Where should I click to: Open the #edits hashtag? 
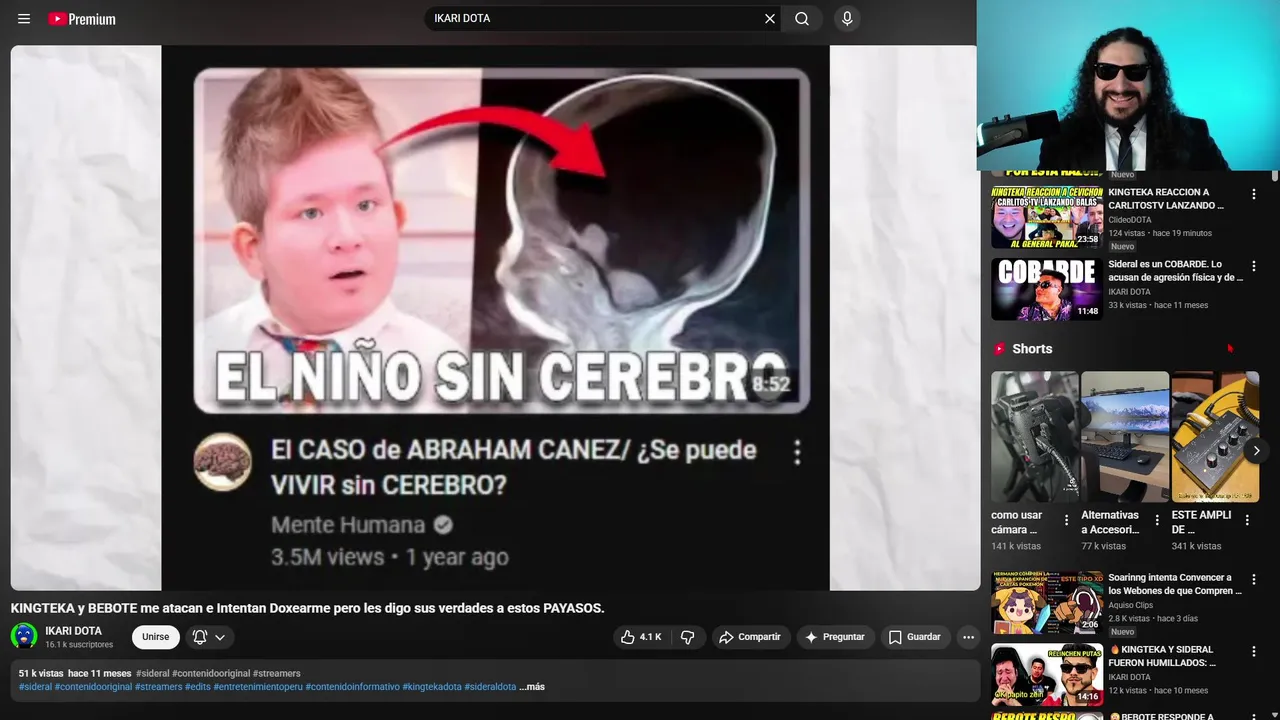[198, 687]
